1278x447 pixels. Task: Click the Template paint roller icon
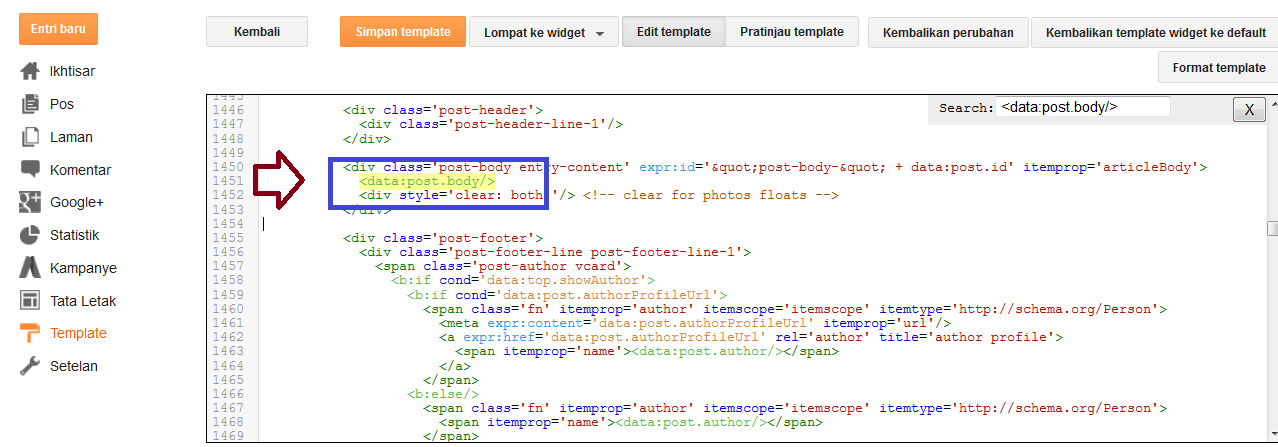(30, 333)
